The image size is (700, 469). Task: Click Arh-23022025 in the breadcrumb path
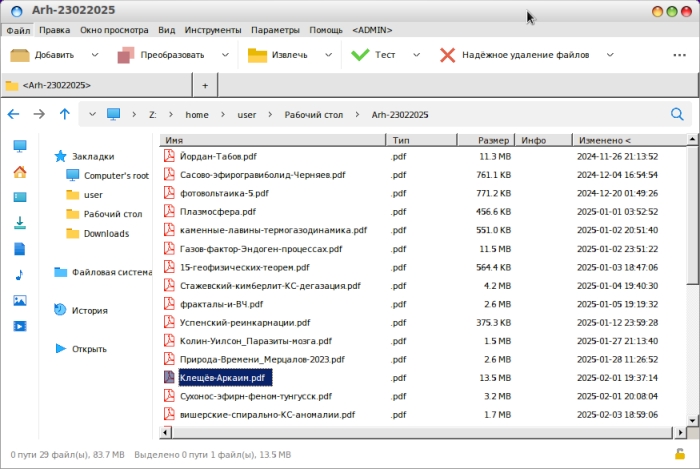400,115
